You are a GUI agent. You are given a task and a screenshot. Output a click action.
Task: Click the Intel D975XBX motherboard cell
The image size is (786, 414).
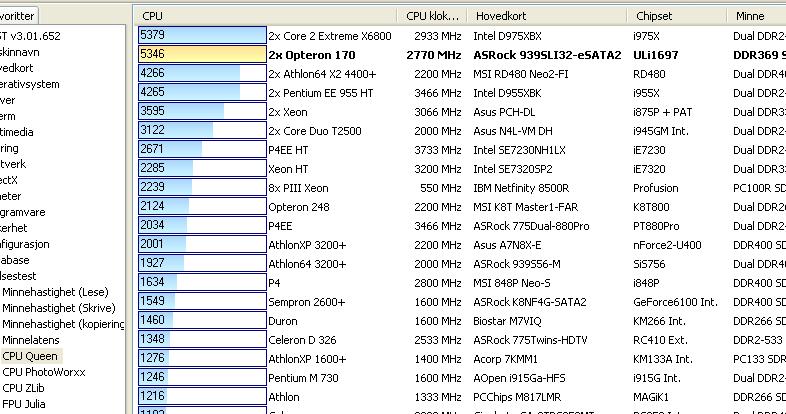(x=507, y=36)
